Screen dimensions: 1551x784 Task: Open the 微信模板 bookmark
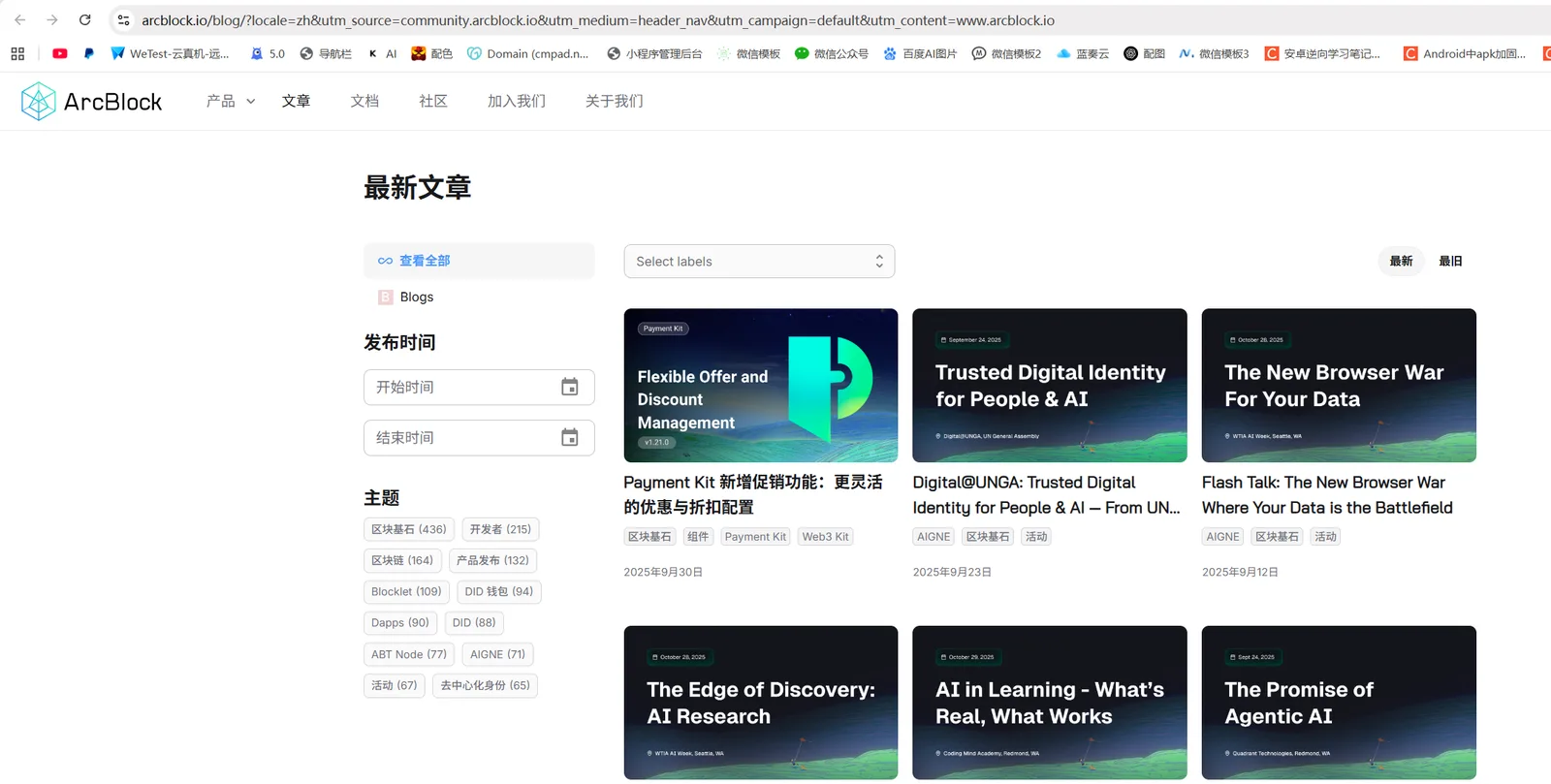tap(748, 54)
